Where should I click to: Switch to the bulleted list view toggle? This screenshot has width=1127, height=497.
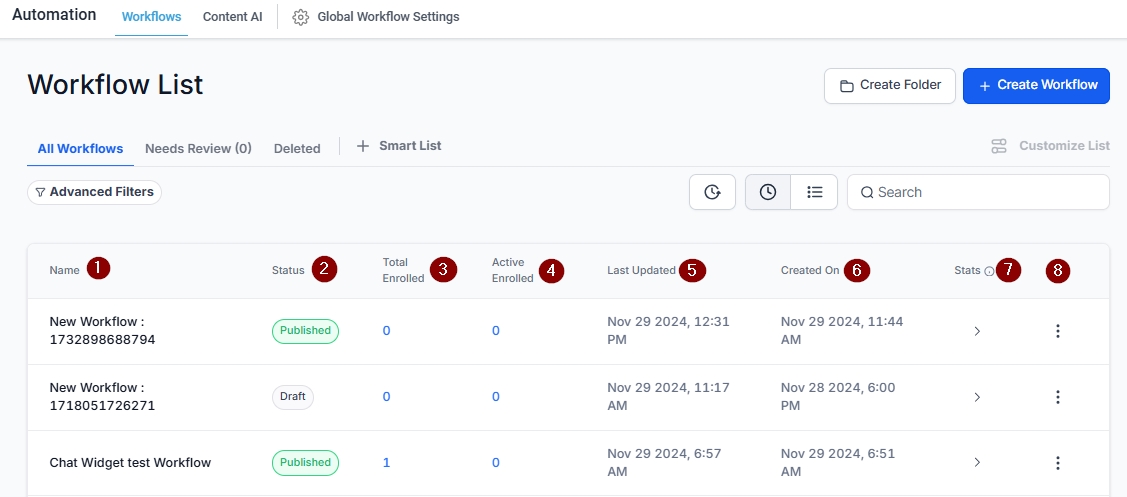click(814, 192)
